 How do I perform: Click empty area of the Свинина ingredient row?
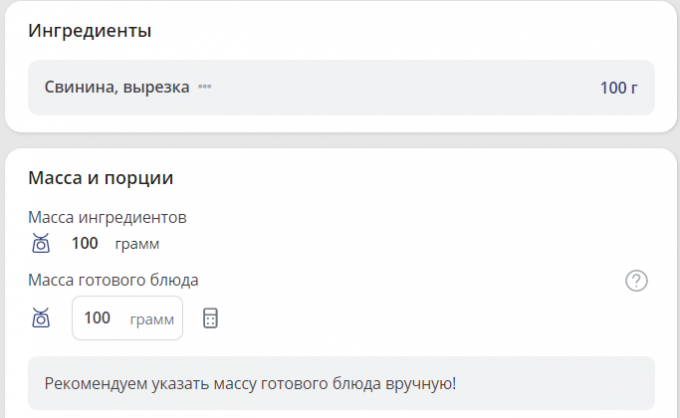(400, 87)
